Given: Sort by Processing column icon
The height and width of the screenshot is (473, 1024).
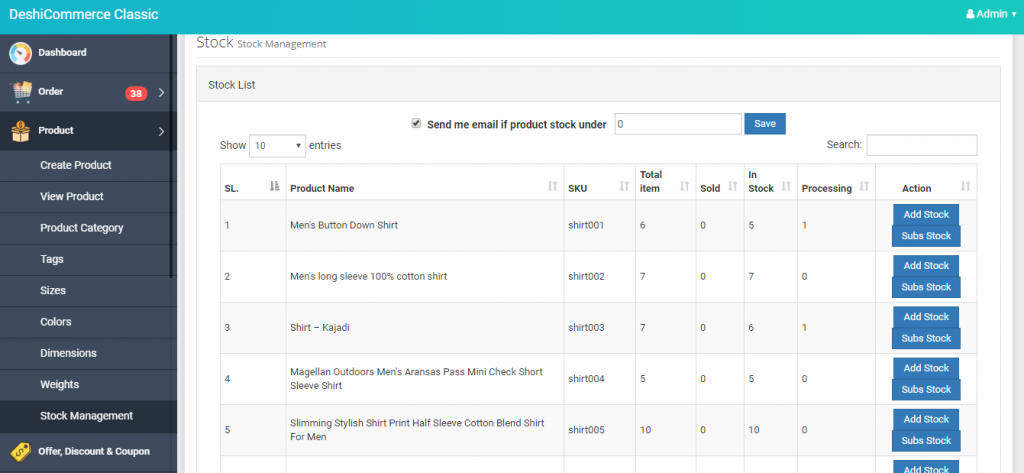Looking at the screenshot, I should [x=864, y=187].
